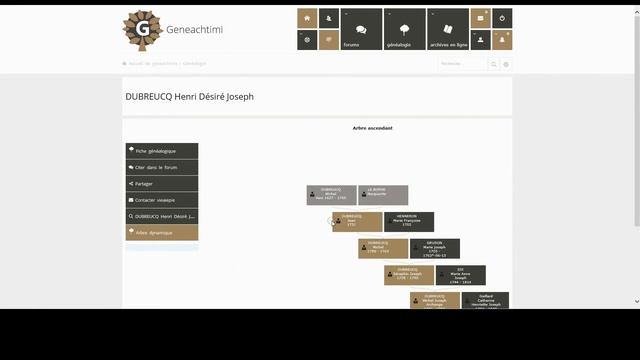
Task: Click the page vertical scrollbar thumb
Action: pos(637,120)
